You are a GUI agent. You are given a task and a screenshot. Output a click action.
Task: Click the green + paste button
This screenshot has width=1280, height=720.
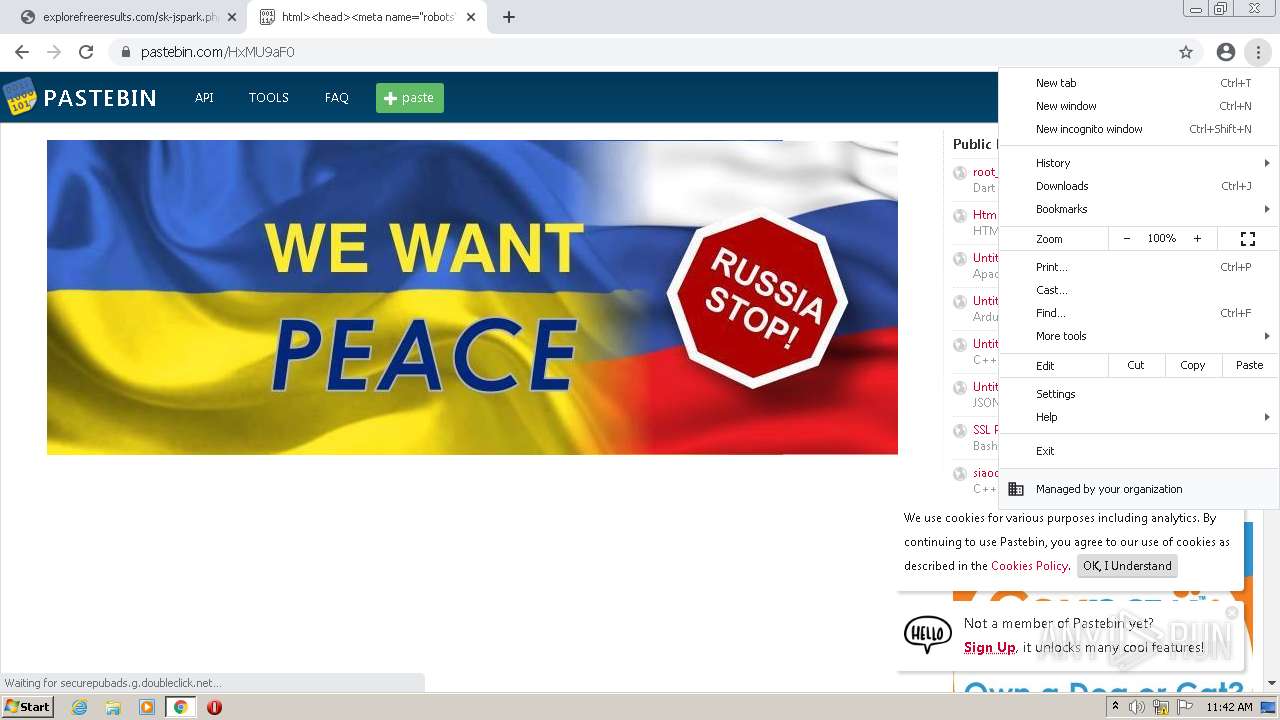(410, 98)
